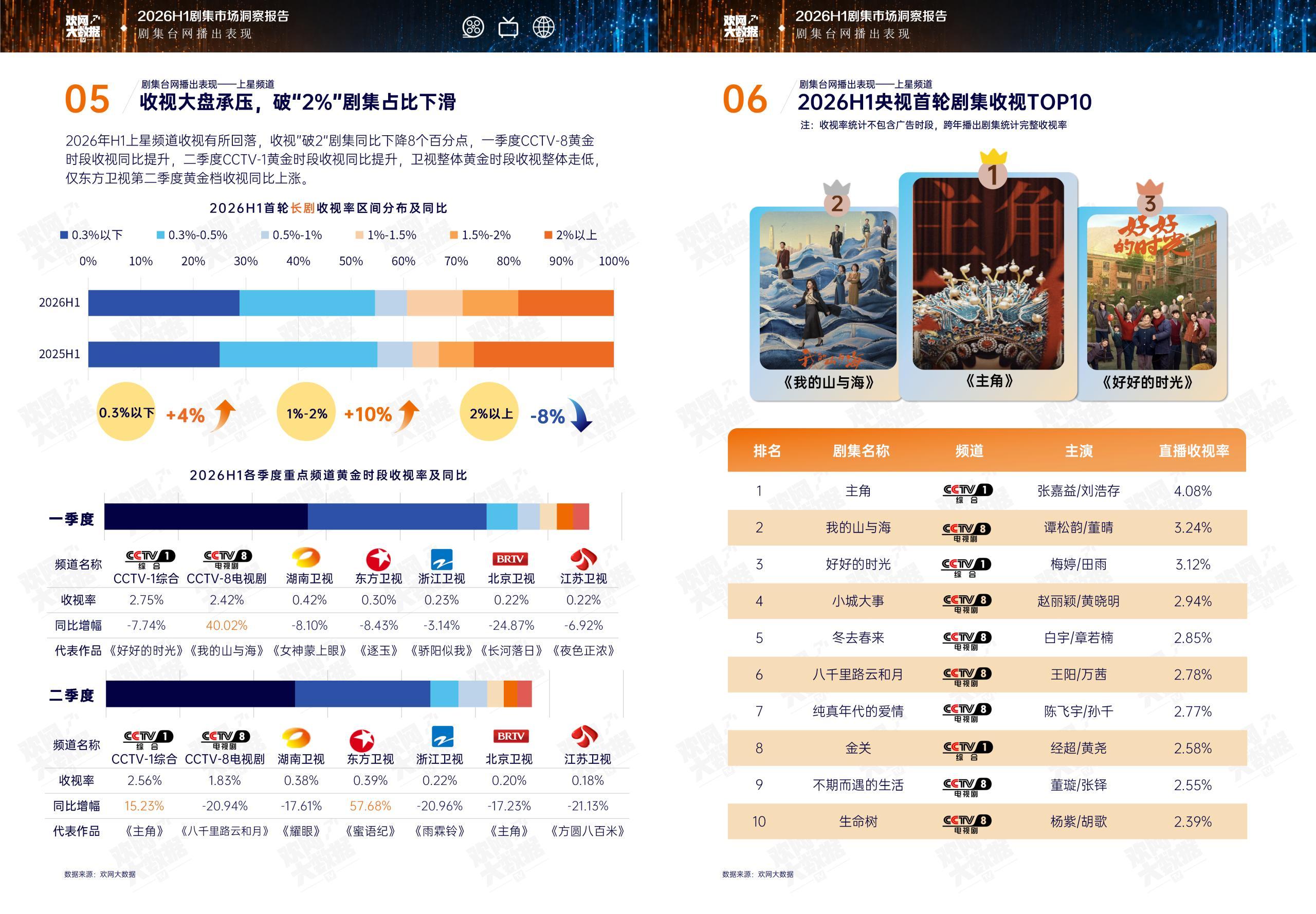Click the silver crown badge numbered 2
1316x914 pixels.
point(837,198)
